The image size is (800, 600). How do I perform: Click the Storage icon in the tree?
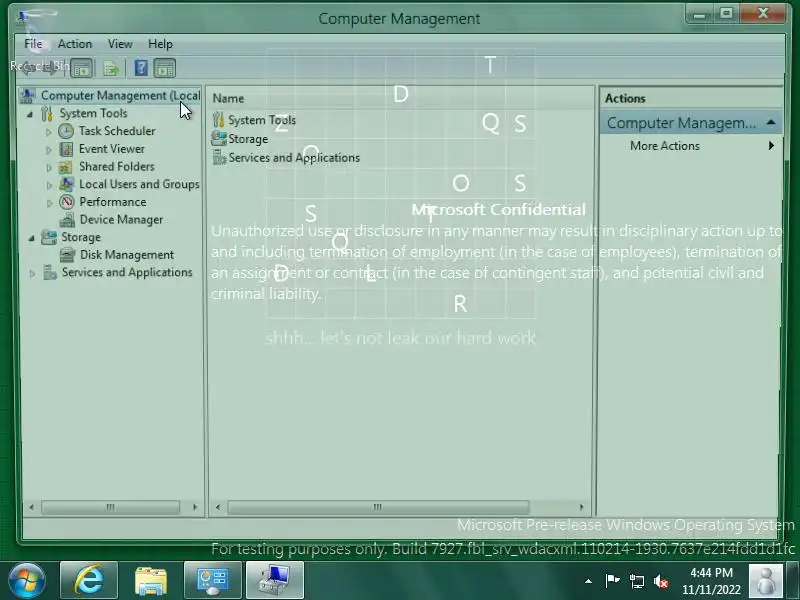tap(49, 237)
